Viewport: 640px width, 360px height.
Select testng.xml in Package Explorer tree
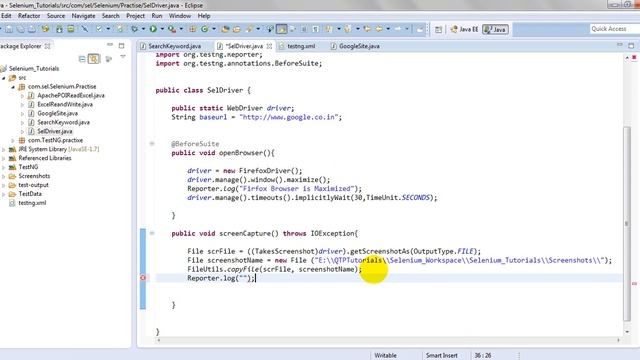tap(32, 203)
